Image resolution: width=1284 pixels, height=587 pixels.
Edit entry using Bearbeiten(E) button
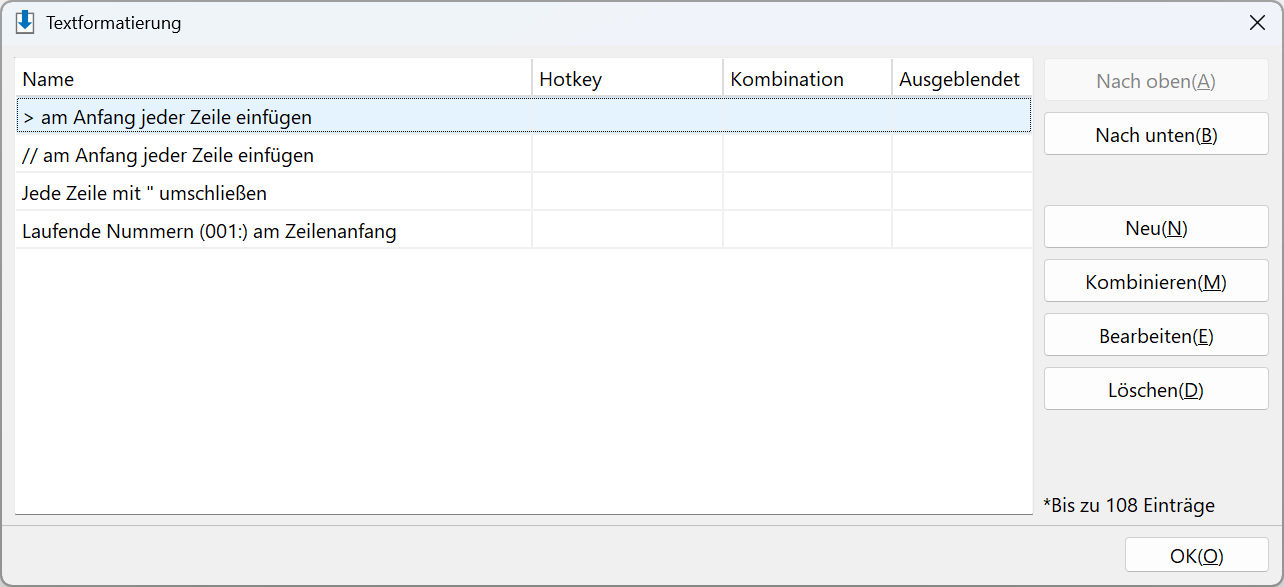pos(1156,336)
